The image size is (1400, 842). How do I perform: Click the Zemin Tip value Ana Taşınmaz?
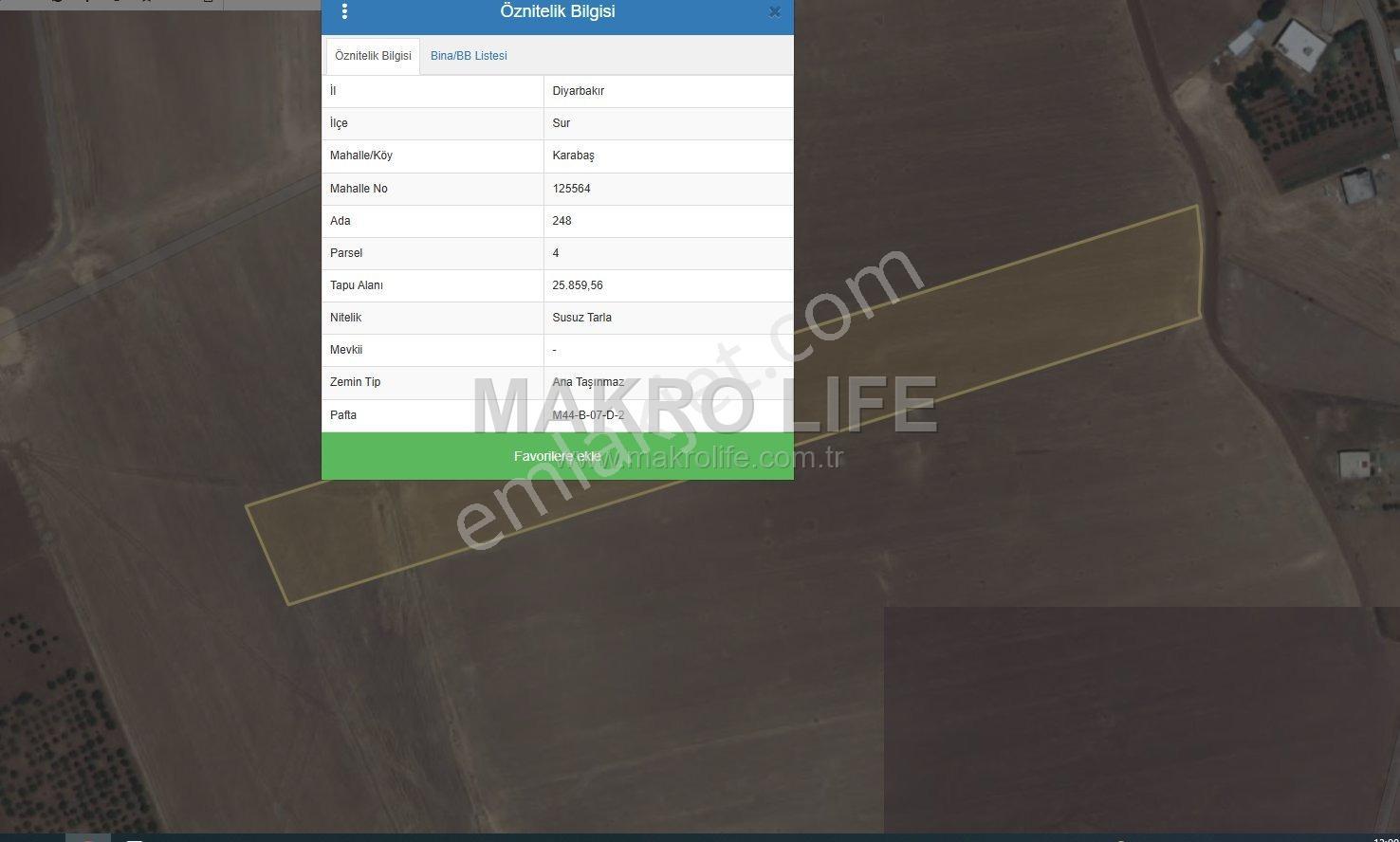[588, 382]
